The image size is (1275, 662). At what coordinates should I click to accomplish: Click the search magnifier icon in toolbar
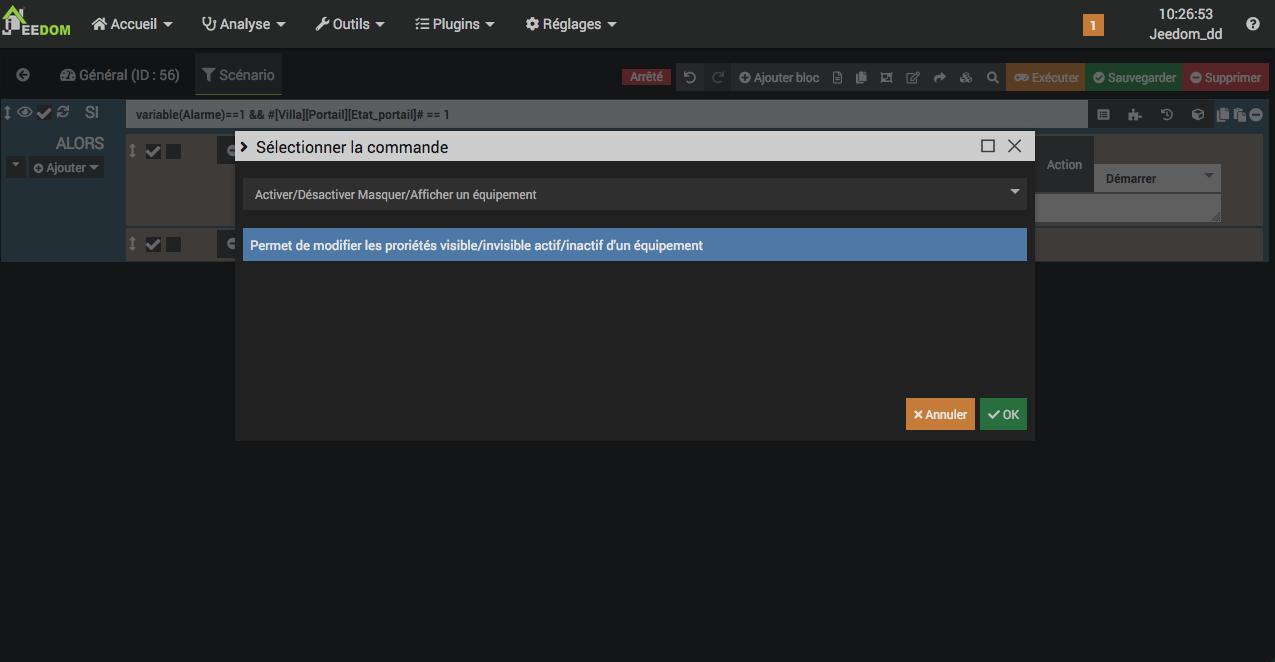point(992,77)
